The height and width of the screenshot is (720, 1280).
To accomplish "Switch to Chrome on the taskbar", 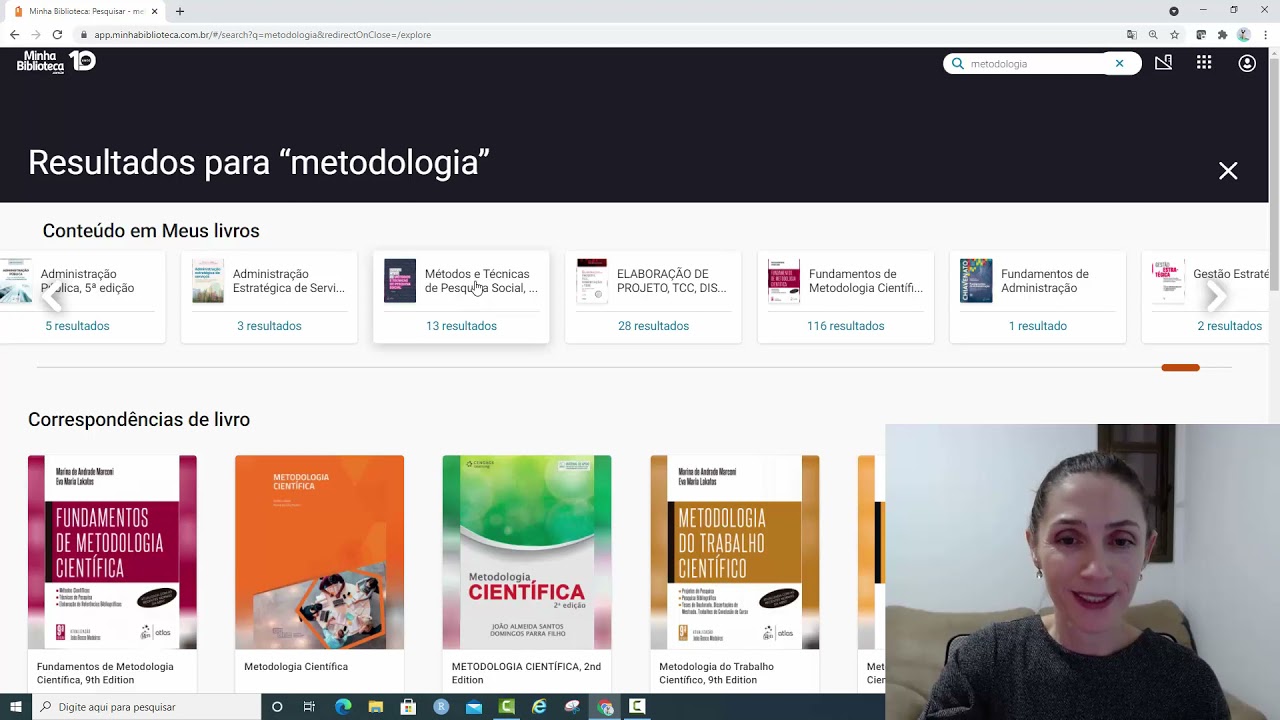I will click(605, 707).
